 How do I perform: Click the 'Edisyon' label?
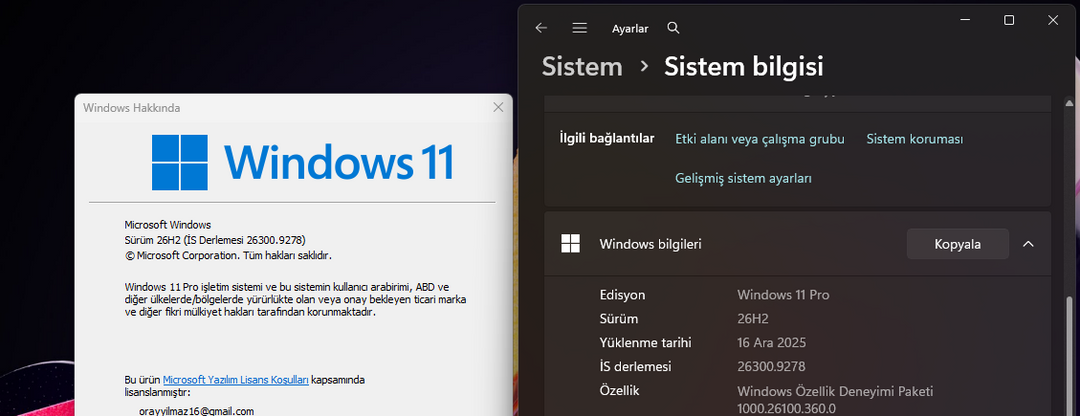click(623, 295)
